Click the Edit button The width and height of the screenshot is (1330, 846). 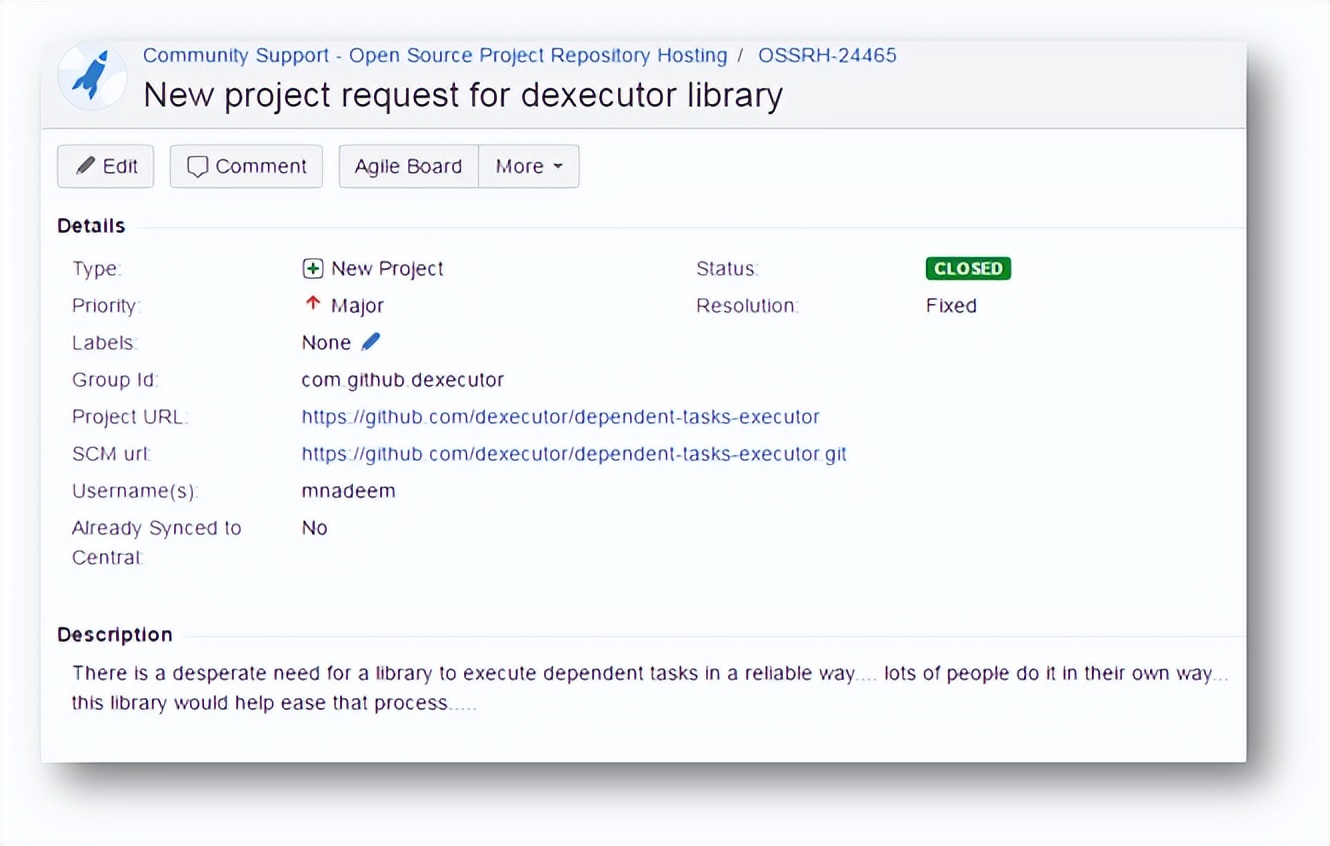106,166
